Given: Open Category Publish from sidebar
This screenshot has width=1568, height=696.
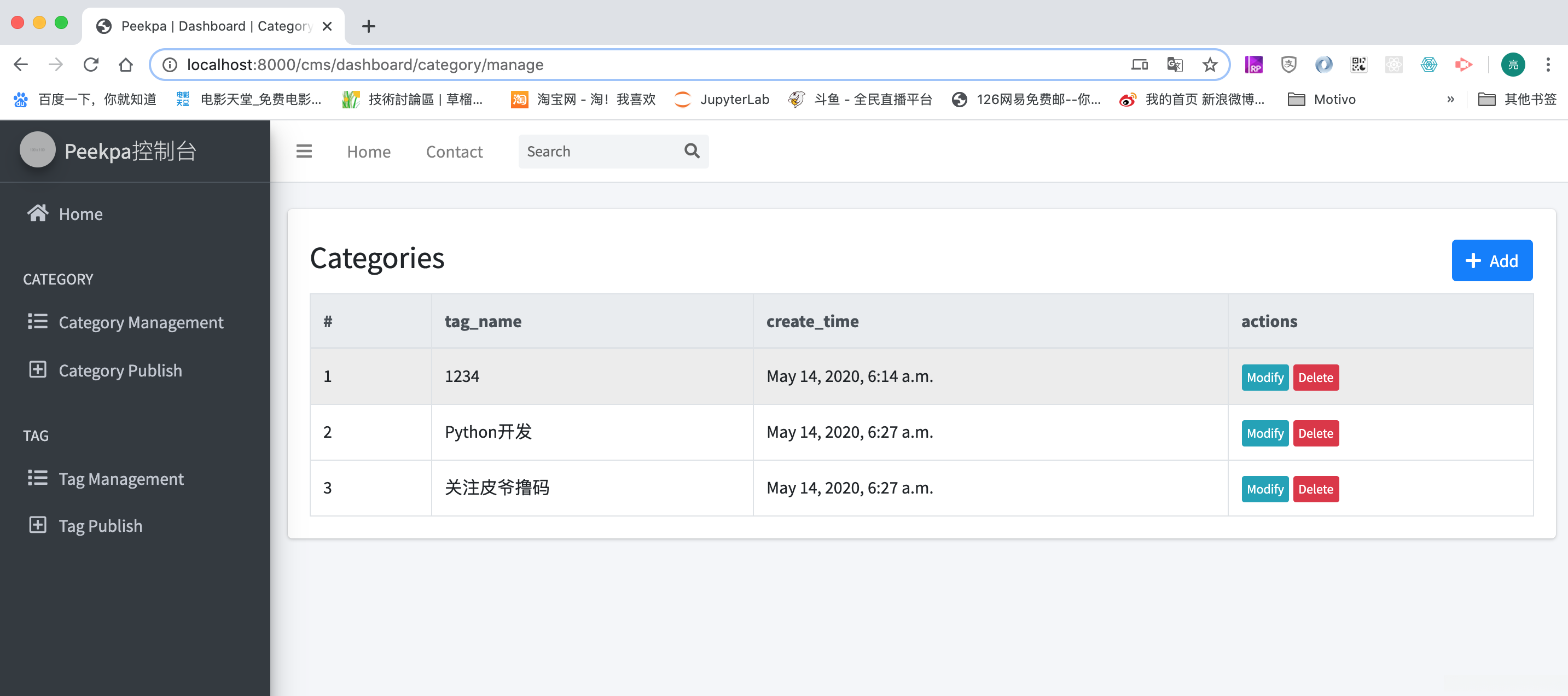Looking at the screenshot, I should coord(120,370).
